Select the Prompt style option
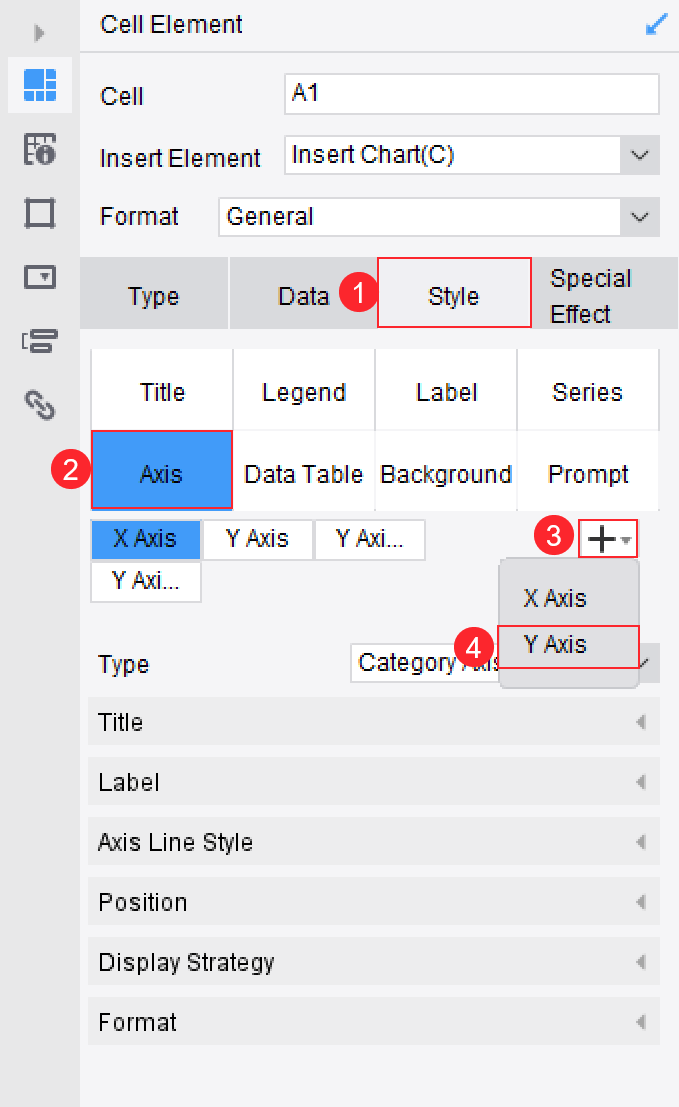This screenshot has width=679, height=1107. tap(588, 471)
